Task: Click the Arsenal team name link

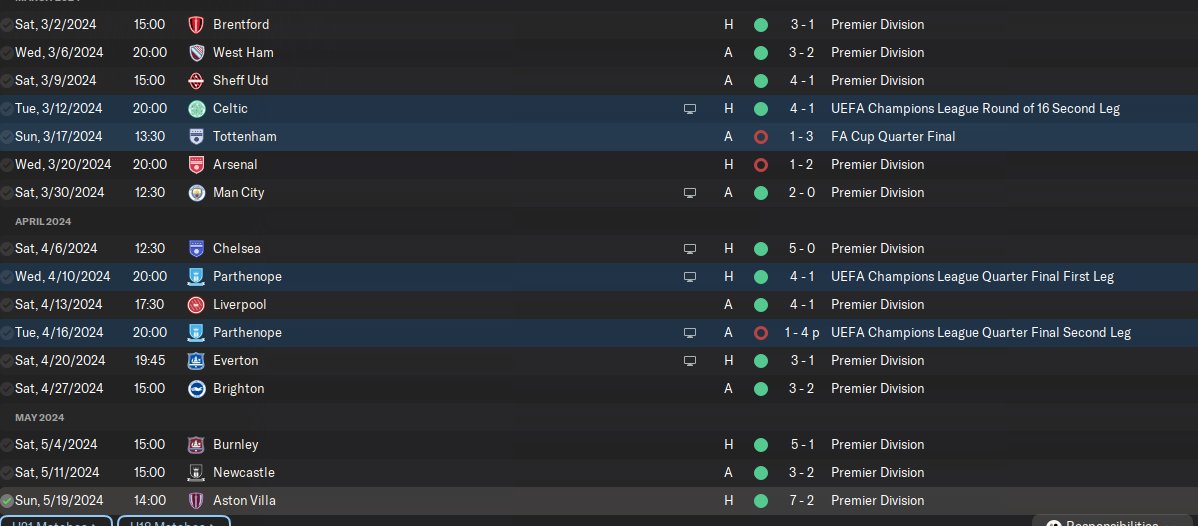Action: click(235, 164)
